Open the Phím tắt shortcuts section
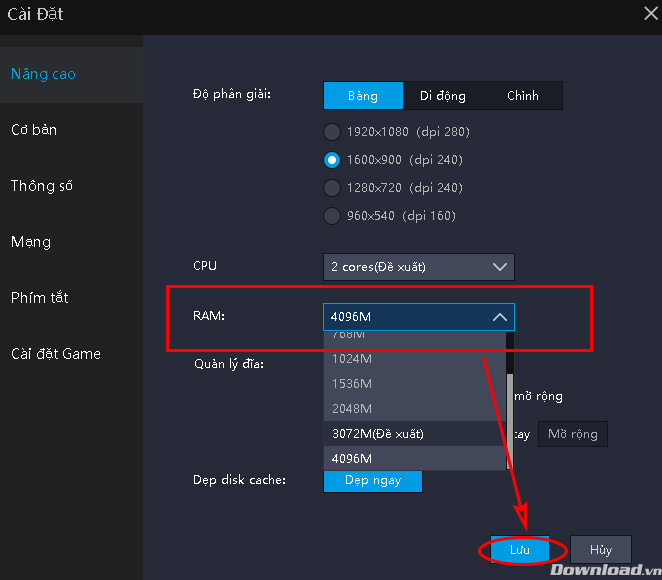The width and height of the screenshot is (662, 580). [x=39, y=298]
